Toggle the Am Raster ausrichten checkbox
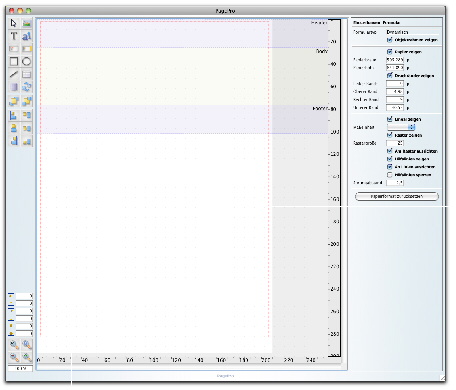 click(389, 151)
